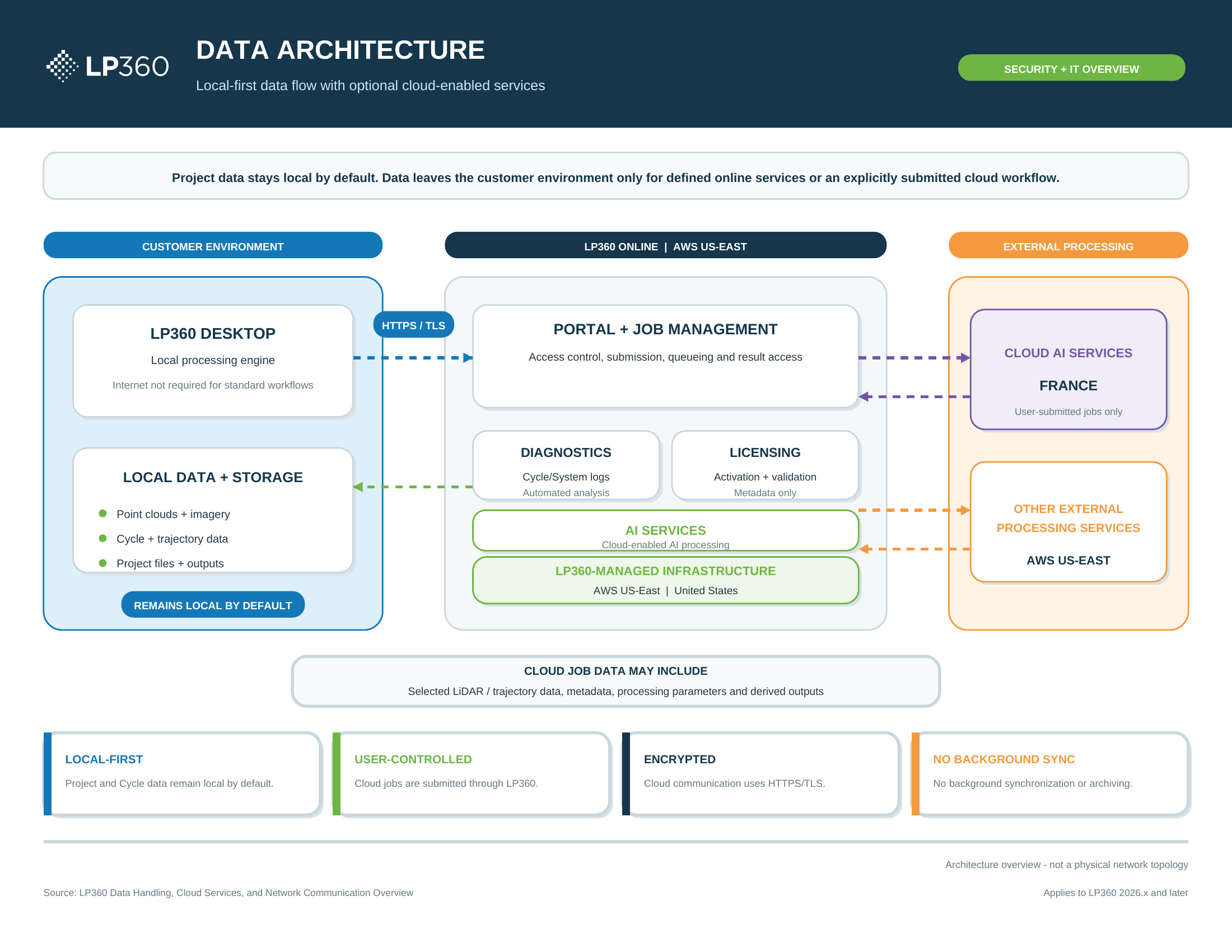Click the orange arrowhead pointing at Other External box

coord(965,510)
